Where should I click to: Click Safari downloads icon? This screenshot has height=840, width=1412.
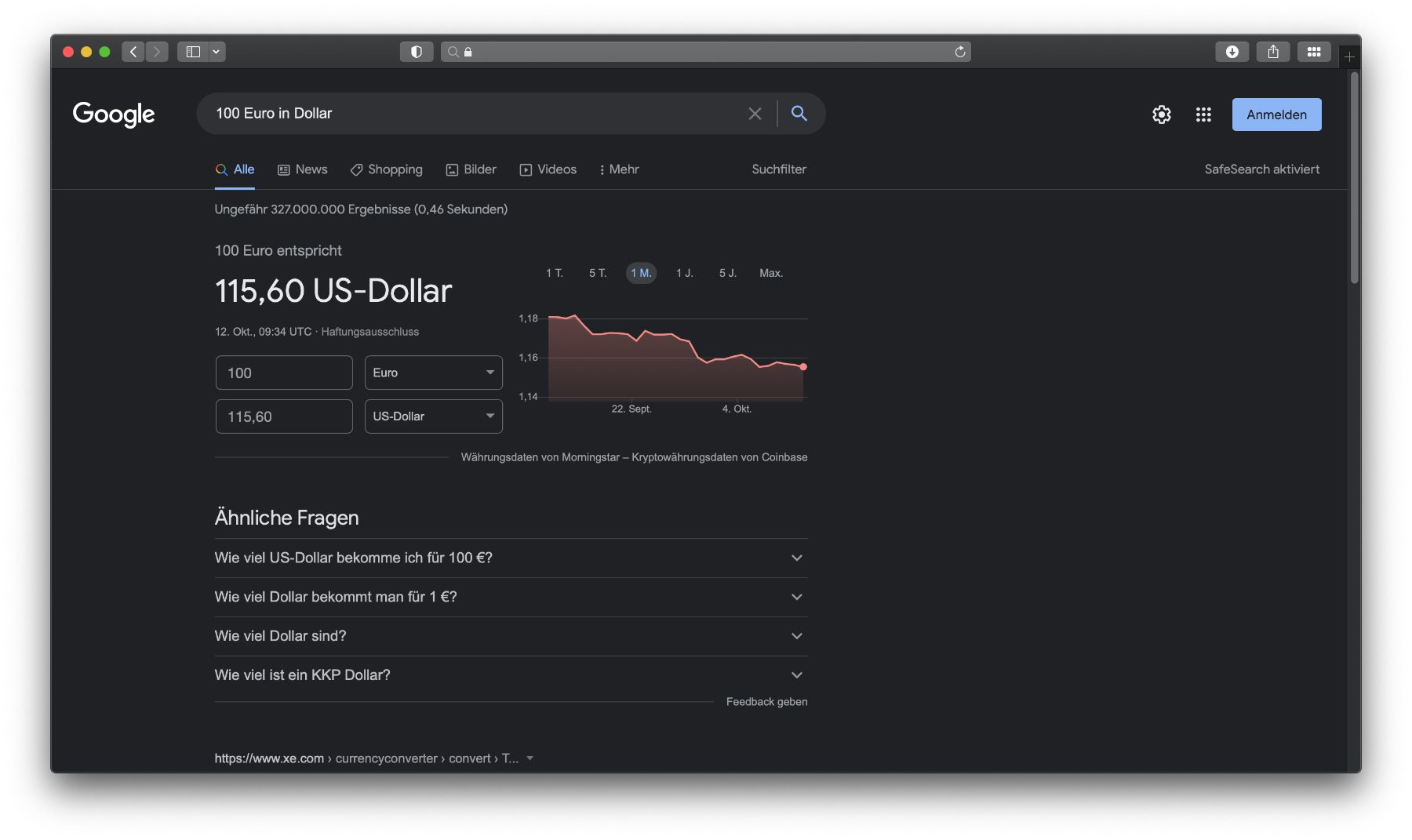pyautogui.click(x=1232, y=52)
